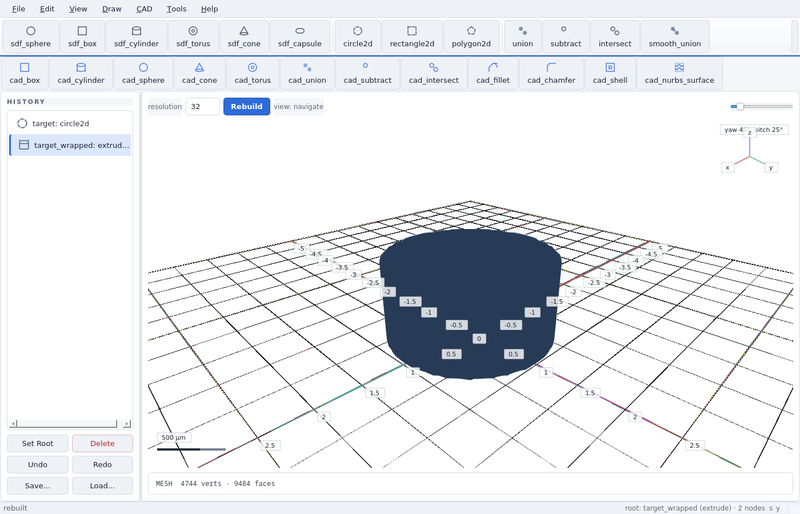This screenshot has width=800, height=514.
Task: Click the 500 µm scale bar label
Action: (173, 437)
